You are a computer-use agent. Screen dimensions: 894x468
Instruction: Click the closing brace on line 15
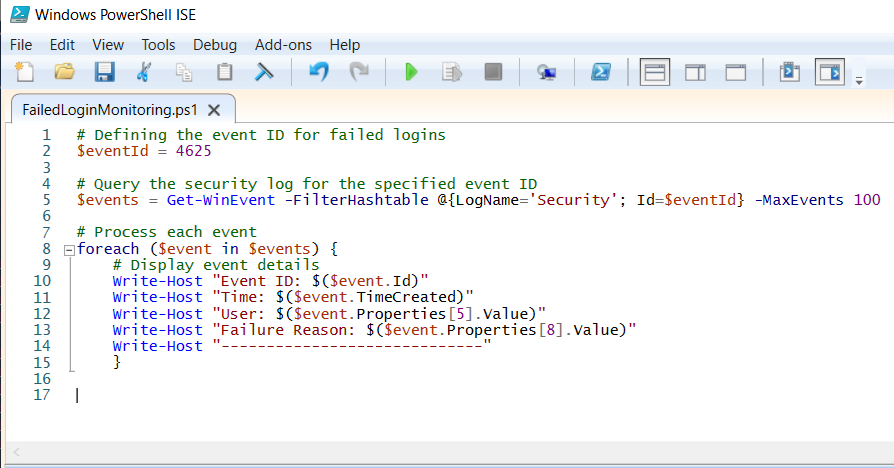117,363
